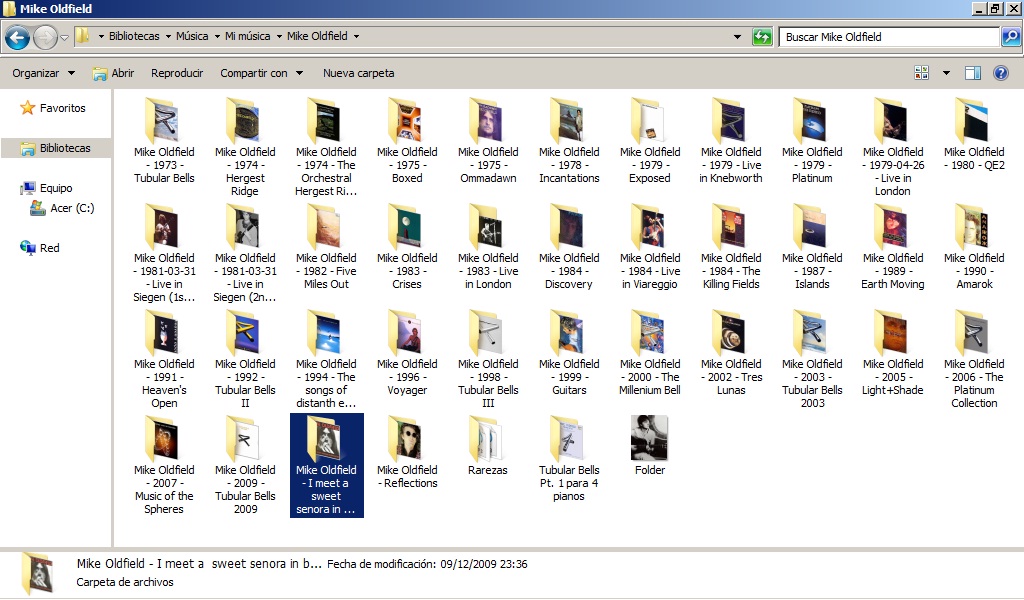Click the Nueva carpeta button
This screenshot has width=1024, height=600.
[x=359, y=73]
